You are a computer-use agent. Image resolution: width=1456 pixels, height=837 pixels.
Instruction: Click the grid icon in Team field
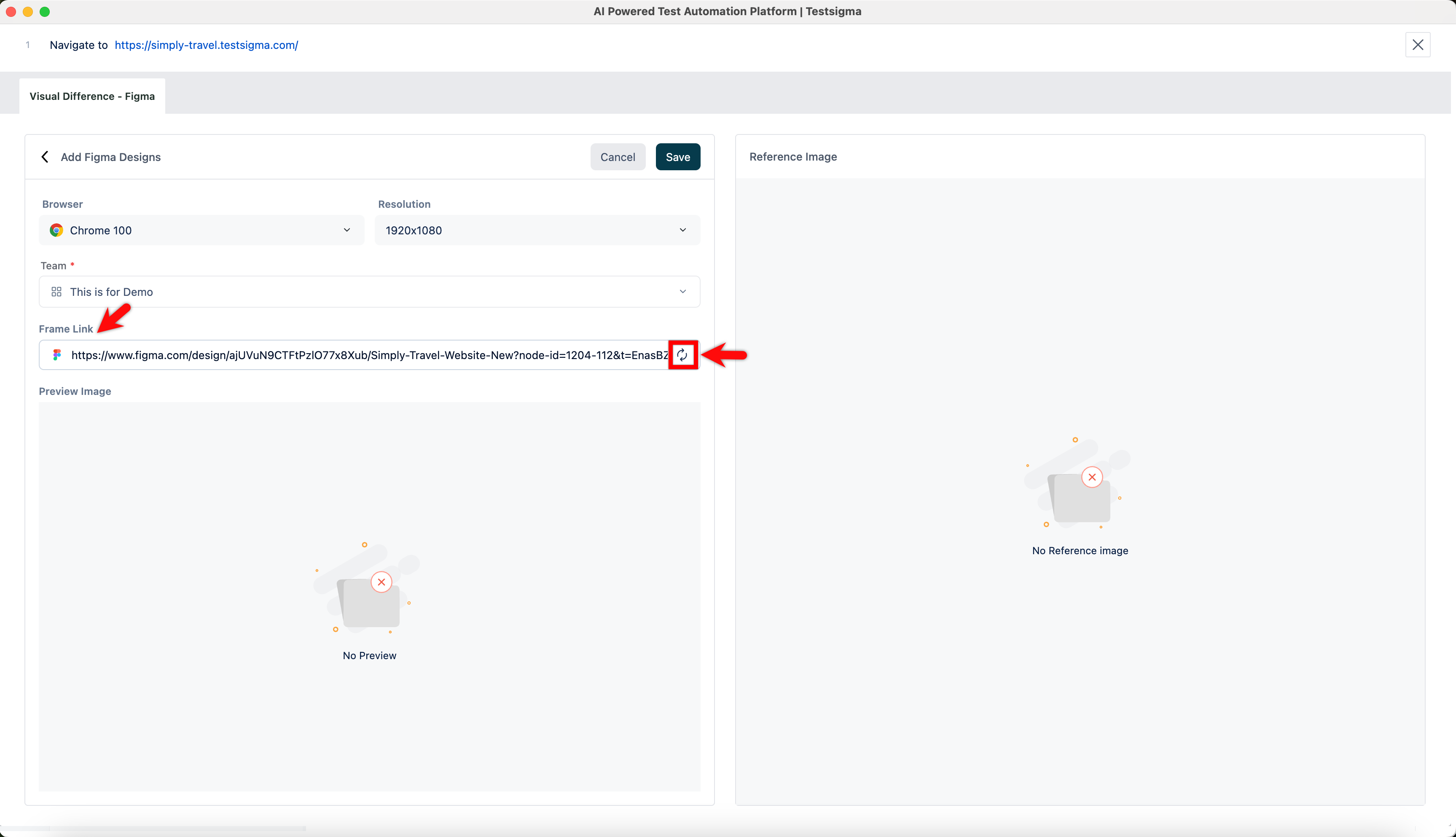(56, 292)
